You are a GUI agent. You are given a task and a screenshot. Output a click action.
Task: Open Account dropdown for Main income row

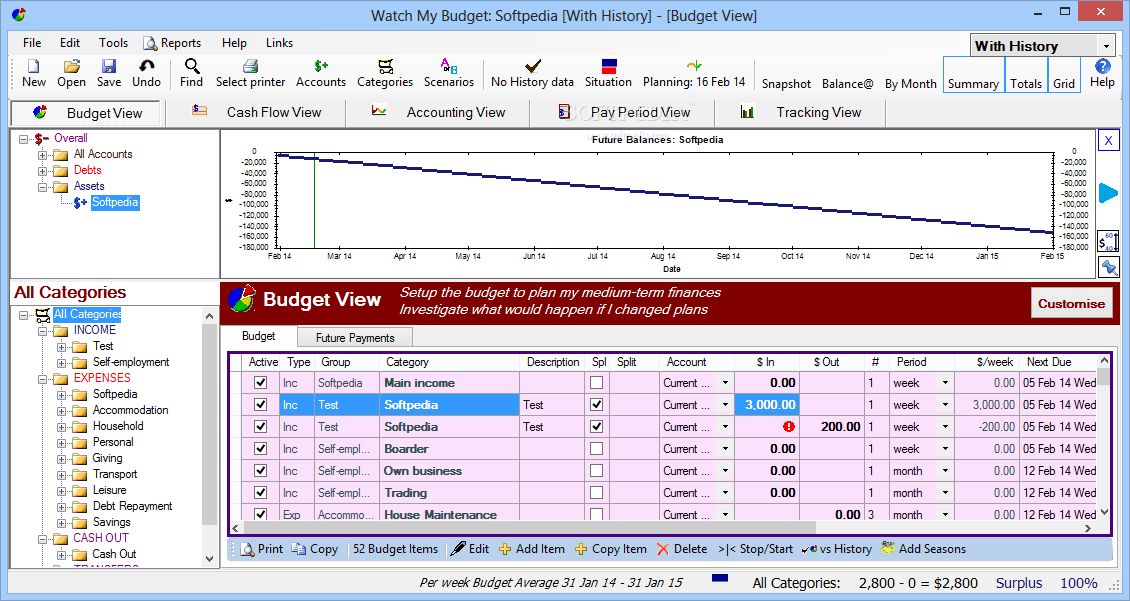[x=725, y=383]
